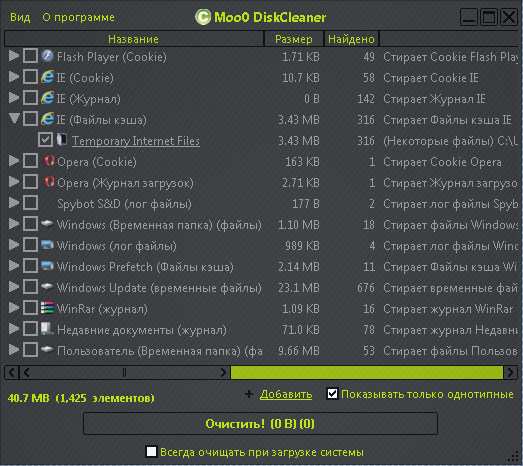Check the Windows Prefetch (Файлы кэша) checkbox
Screen dimensions: 523x466
click(x=30, y=266)
